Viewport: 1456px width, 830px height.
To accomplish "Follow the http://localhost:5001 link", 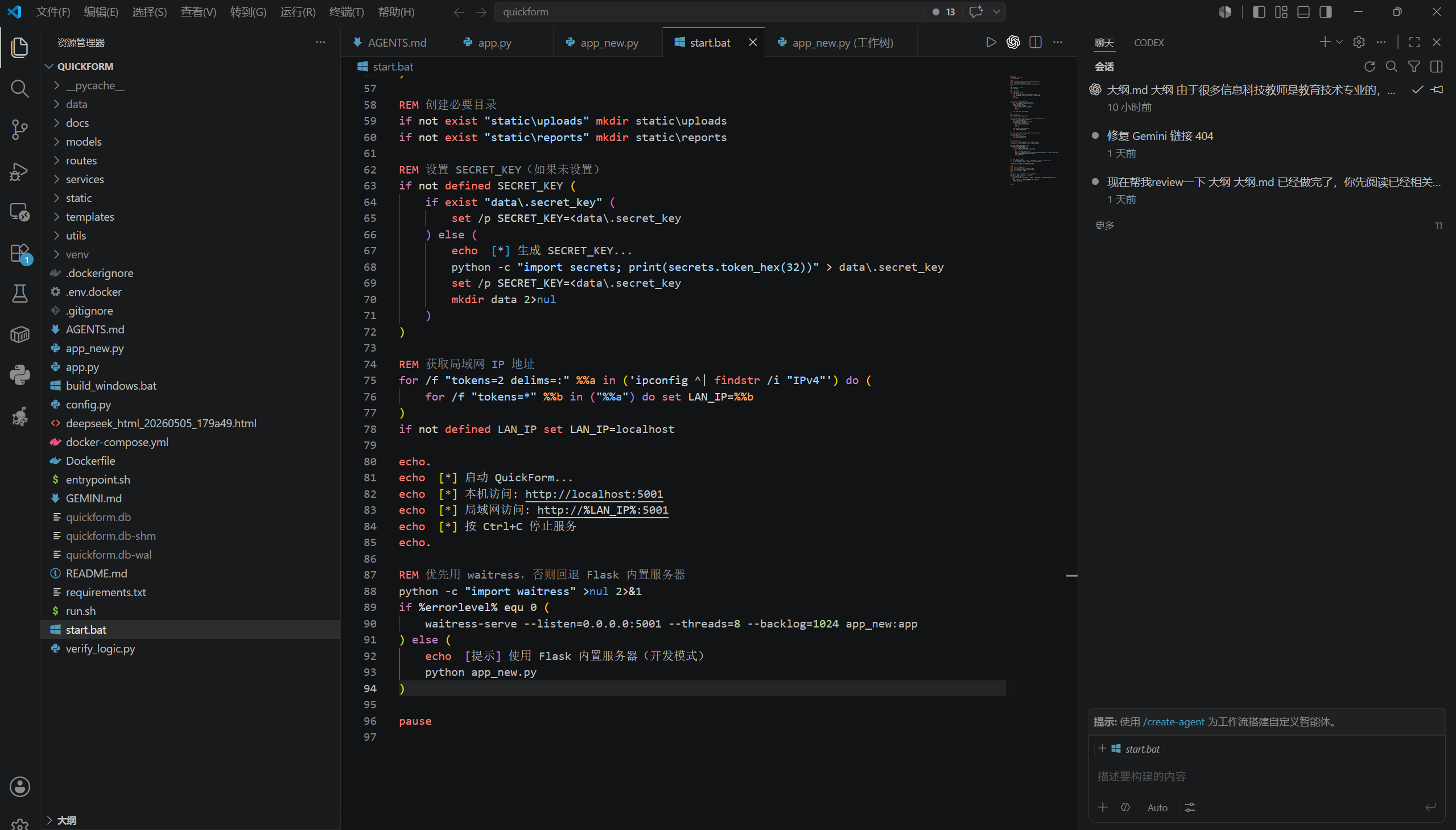I will tap(594, 494).
